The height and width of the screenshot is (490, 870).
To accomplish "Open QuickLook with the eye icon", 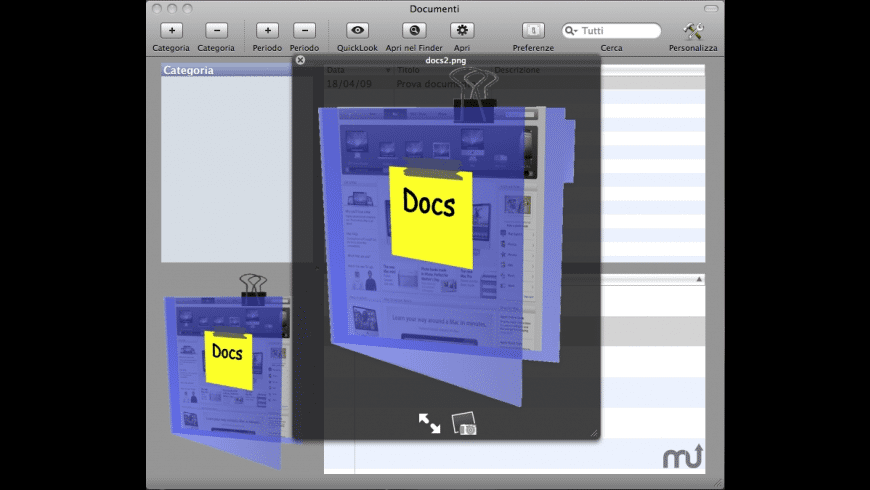I will pos(357,31).
